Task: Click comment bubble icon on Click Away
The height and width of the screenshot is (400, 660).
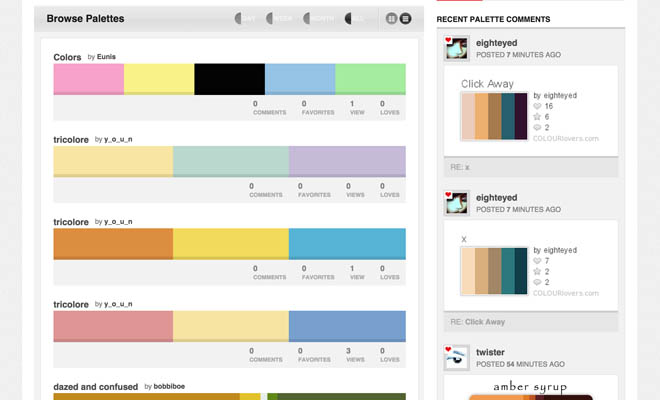Action: 537,128
